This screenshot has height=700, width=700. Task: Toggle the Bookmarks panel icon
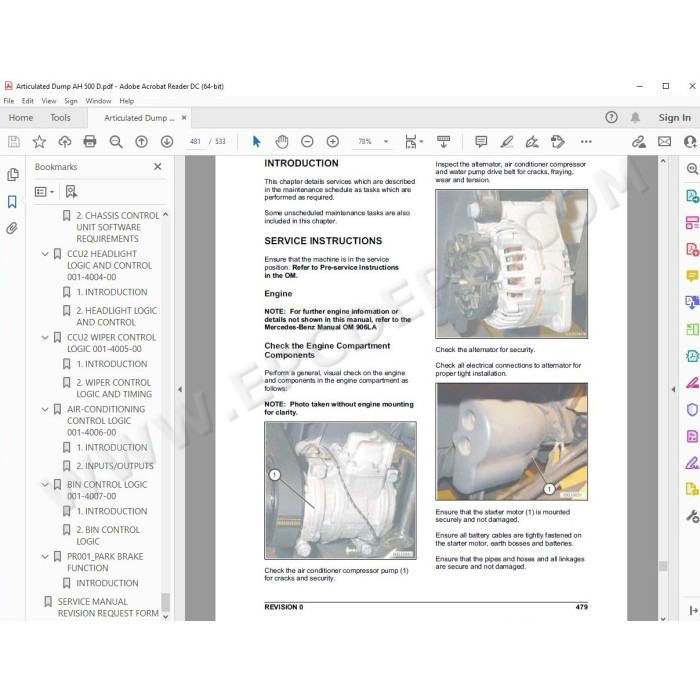point(12,202)
